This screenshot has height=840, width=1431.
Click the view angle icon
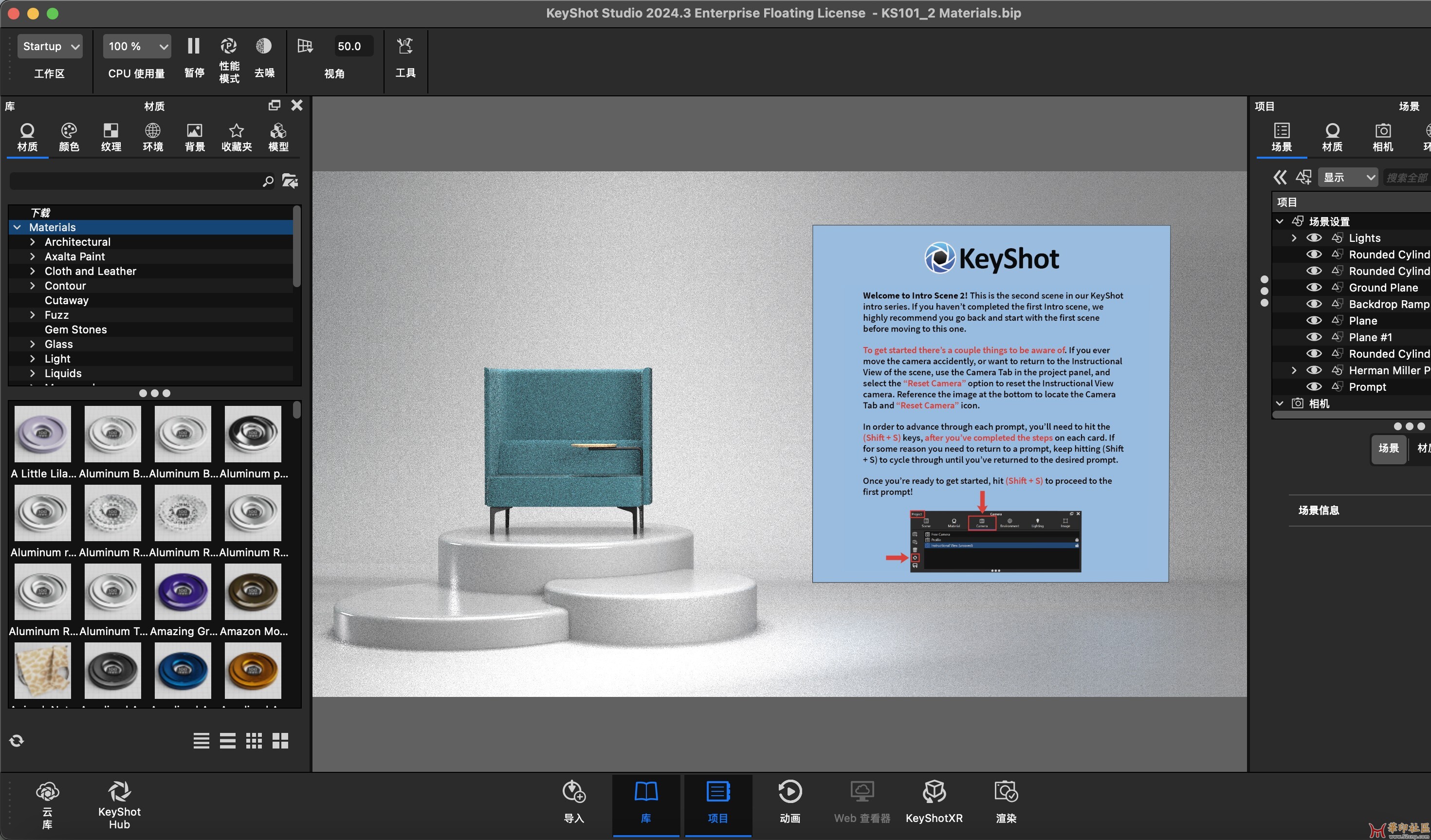(x=305, y=46)
